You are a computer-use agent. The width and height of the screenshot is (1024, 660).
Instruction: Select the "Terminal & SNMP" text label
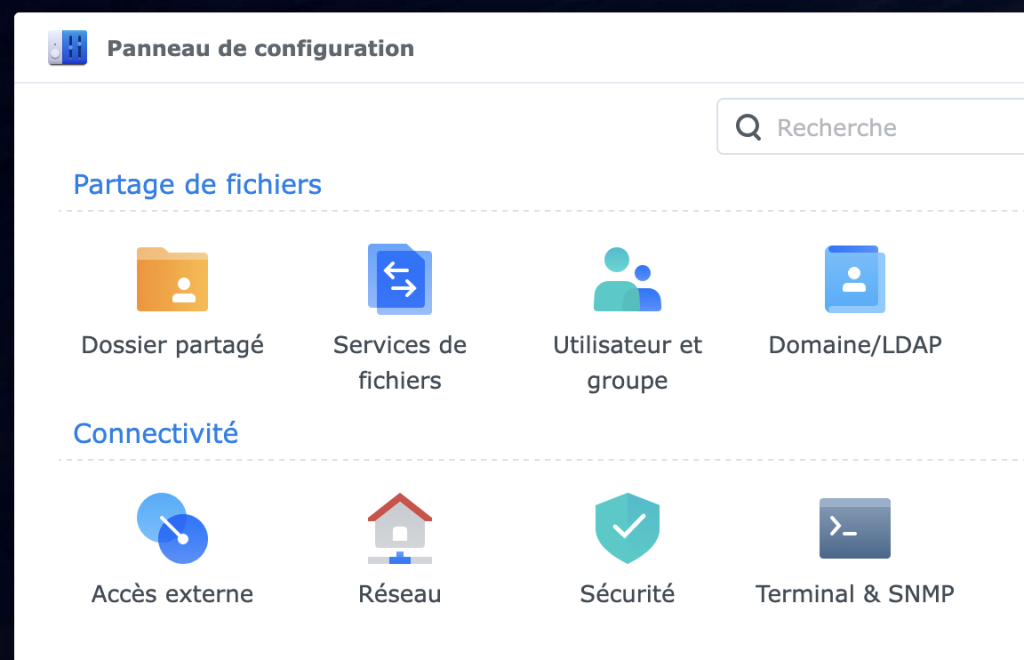[855, 594]
